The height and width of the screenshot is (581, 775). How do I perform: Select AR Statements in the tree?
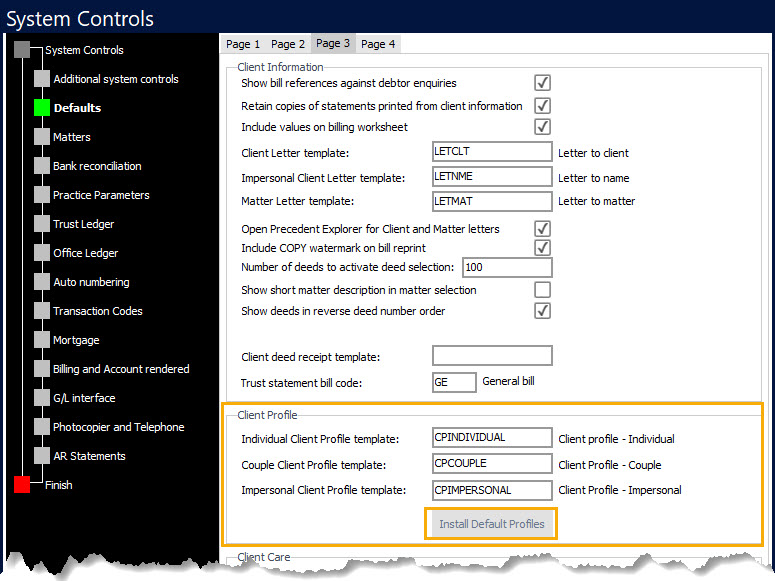point(89,456)
